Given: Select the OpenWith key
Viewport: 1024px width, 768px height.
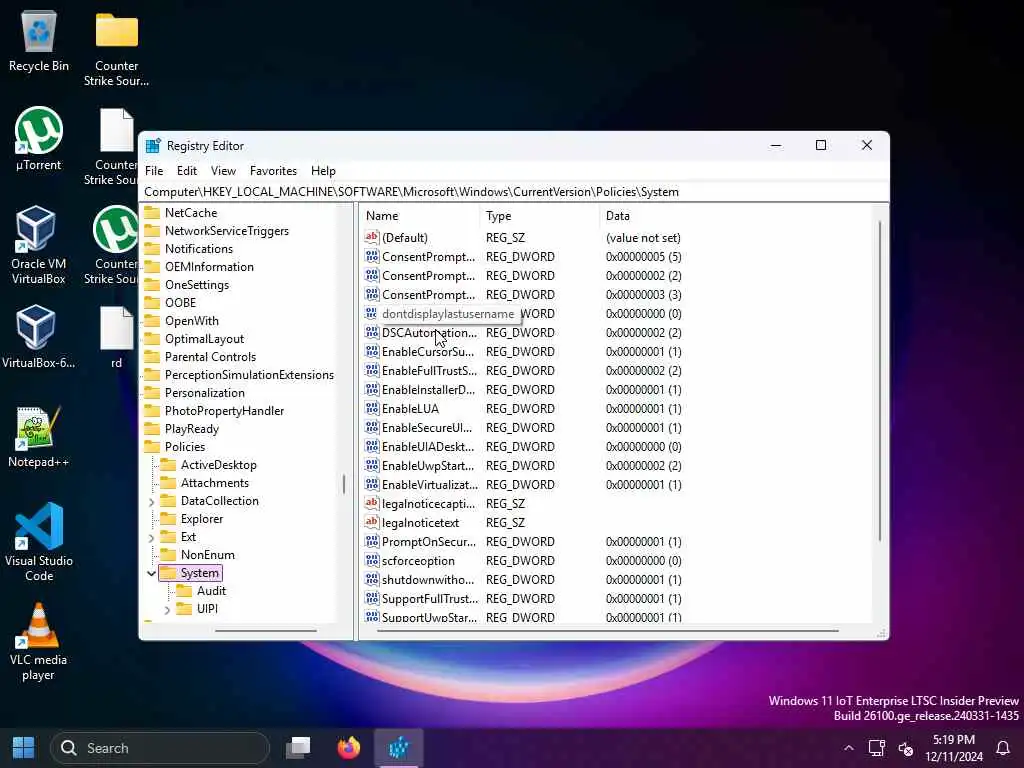Looking at the screenshot, I should coord(191,321).
